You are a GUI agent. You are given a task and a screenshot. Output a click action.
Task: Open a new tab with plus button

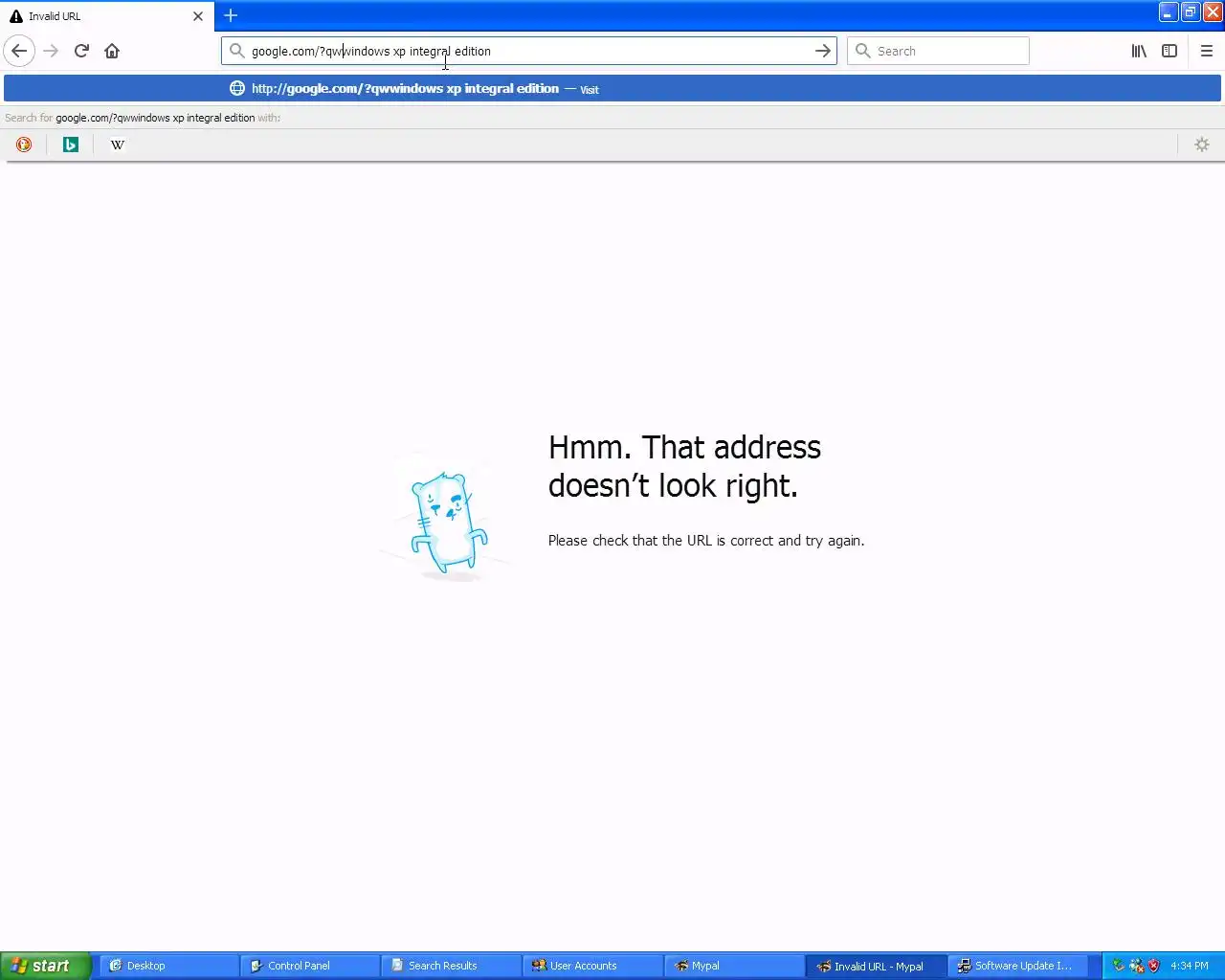(x=231, y=15)
